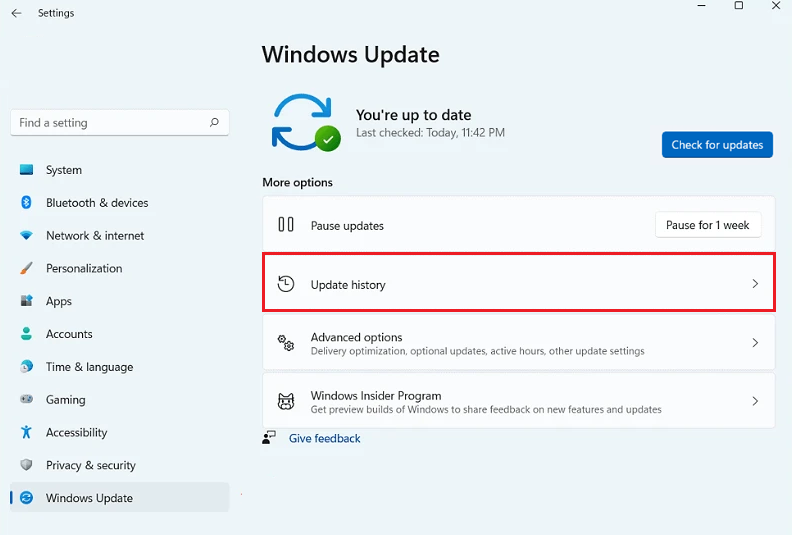Click the Pause updates label

pyautogui.click(x=347, y=226)
